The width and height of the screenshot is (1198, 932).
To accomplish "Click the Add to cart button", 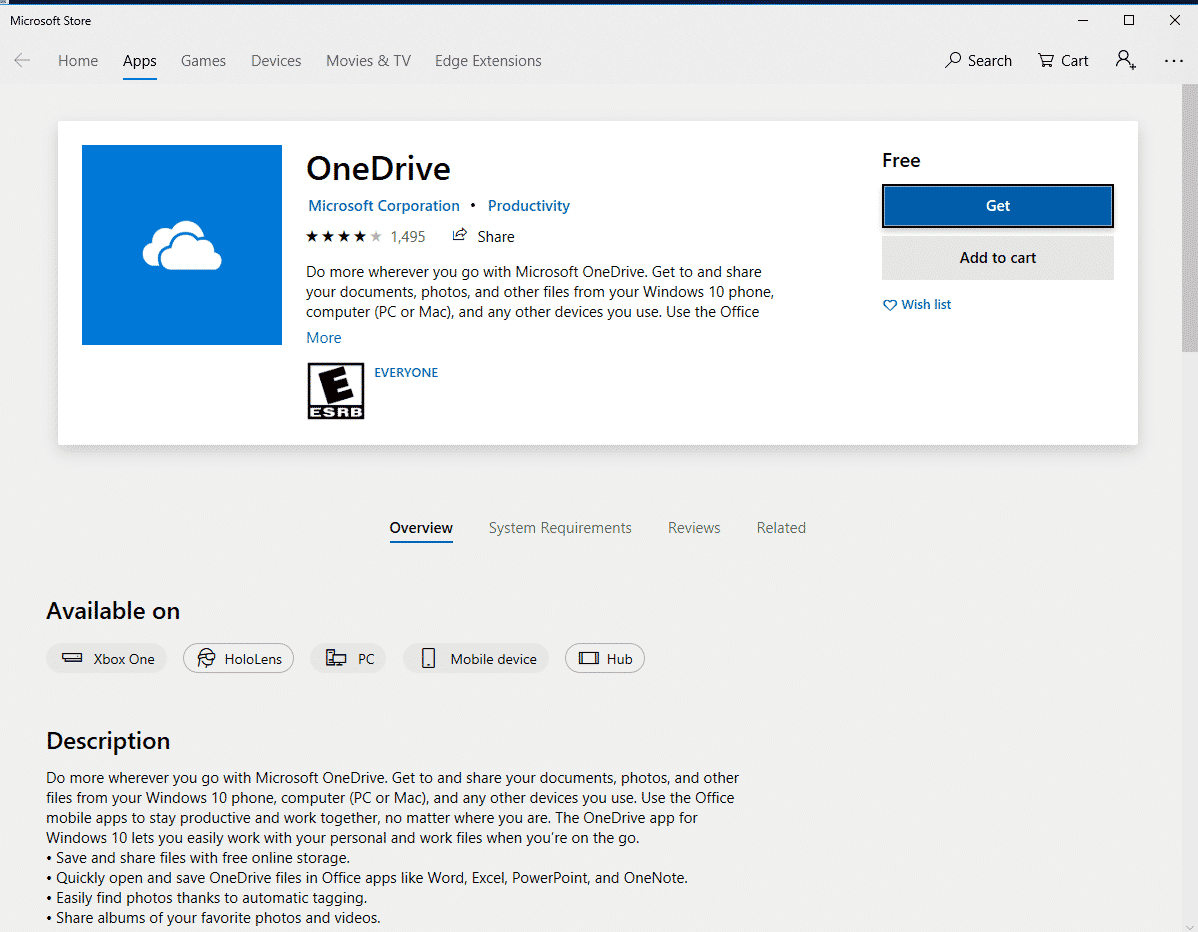I will (x=997, y=258).
